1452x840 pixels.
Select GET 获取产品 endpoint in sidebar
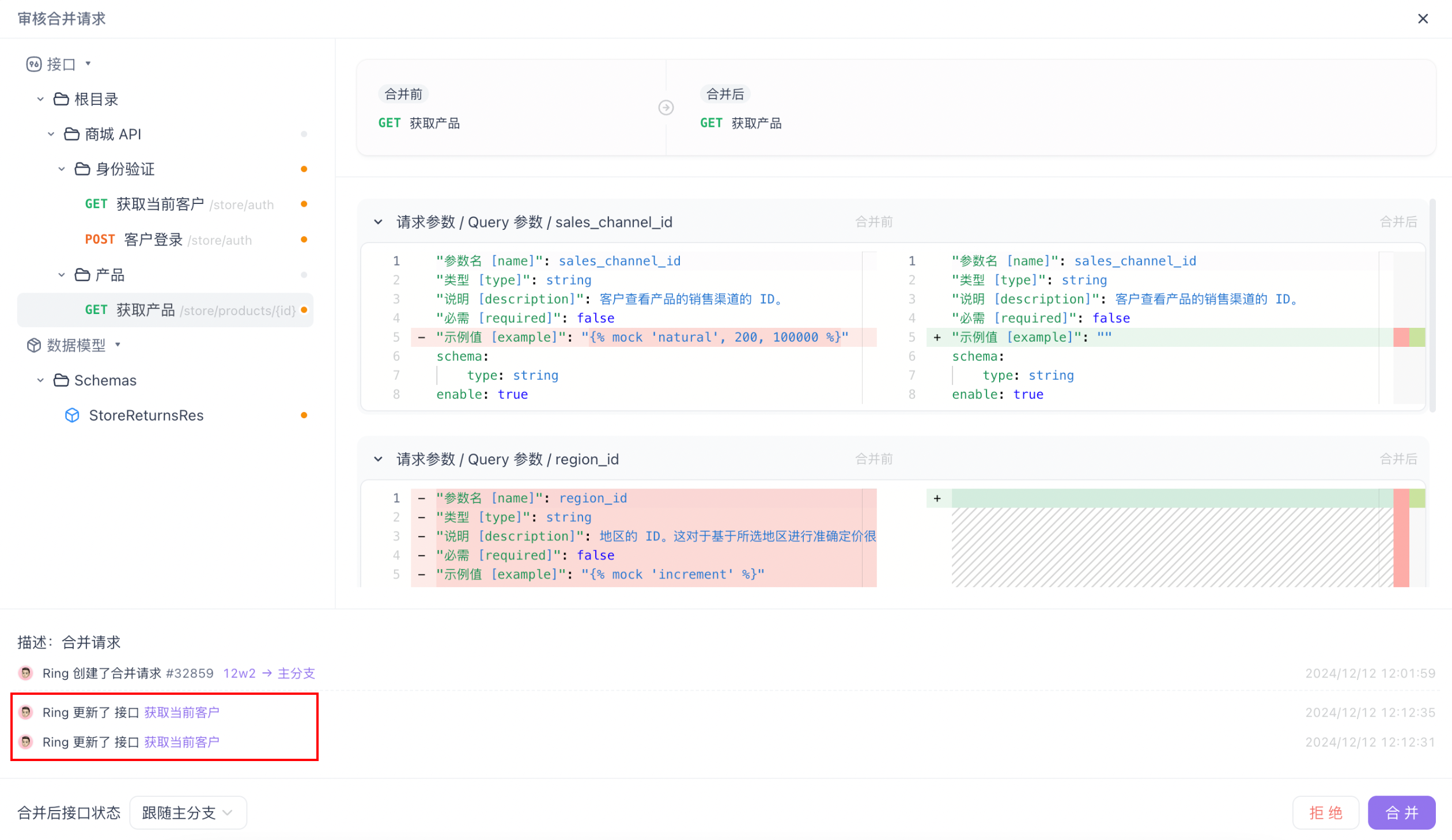pos(146,309)
